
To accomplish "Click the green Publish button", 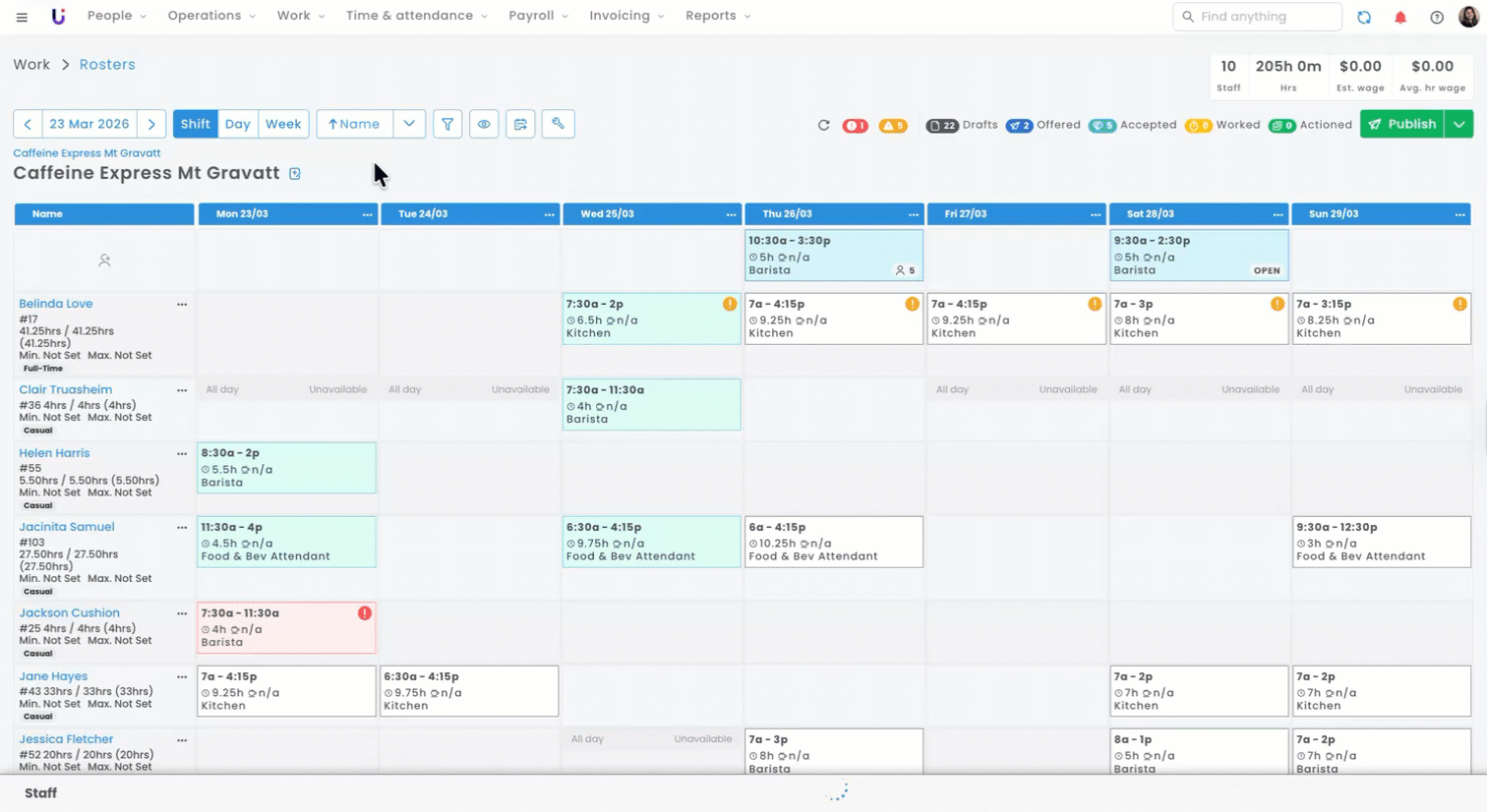I will click(x=1402, y=124).
